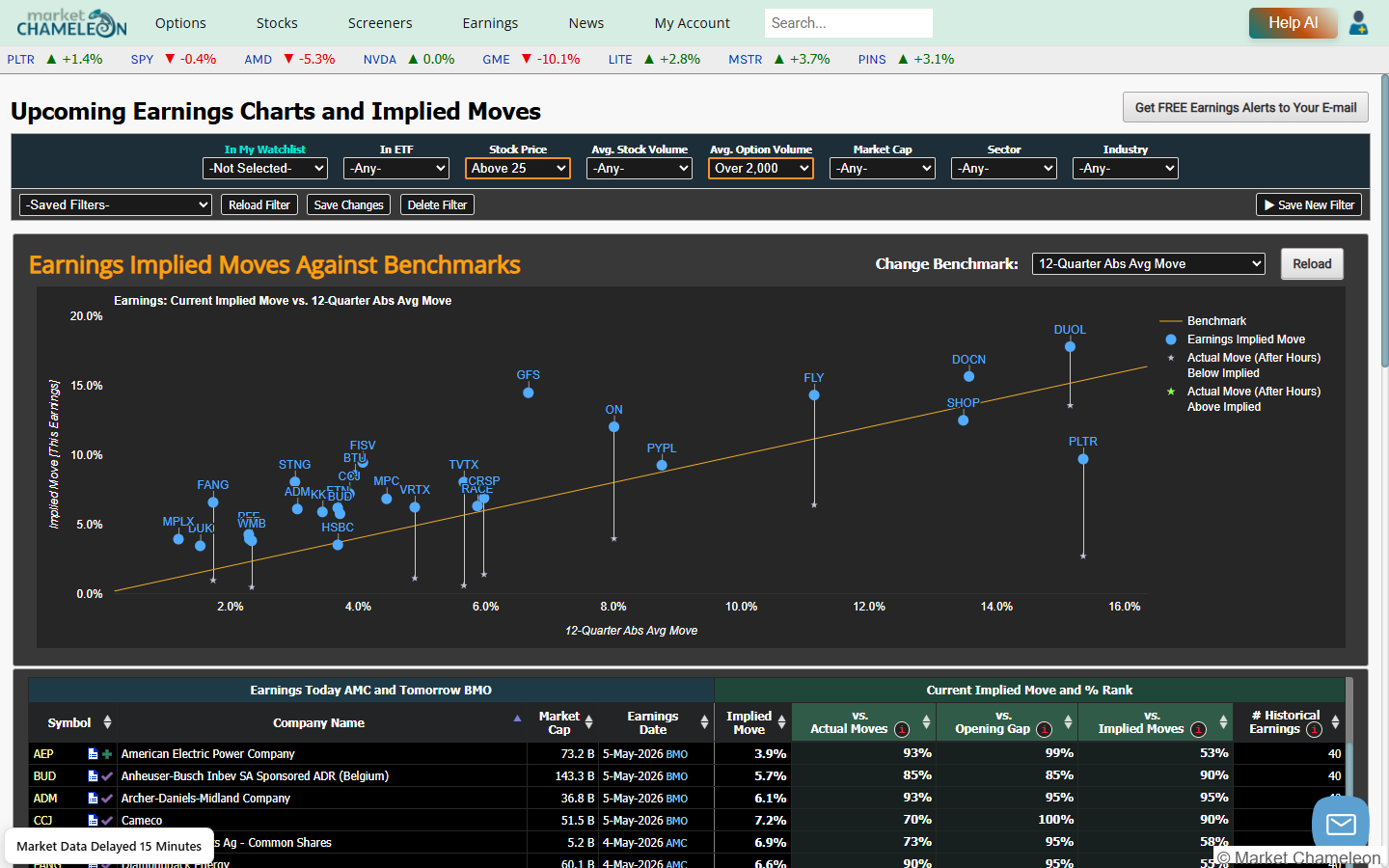Image resolution: width=1389 pixels, height=868 pixels.
Task: Open the mail chat widget icon
Action: click(1341, 824)
